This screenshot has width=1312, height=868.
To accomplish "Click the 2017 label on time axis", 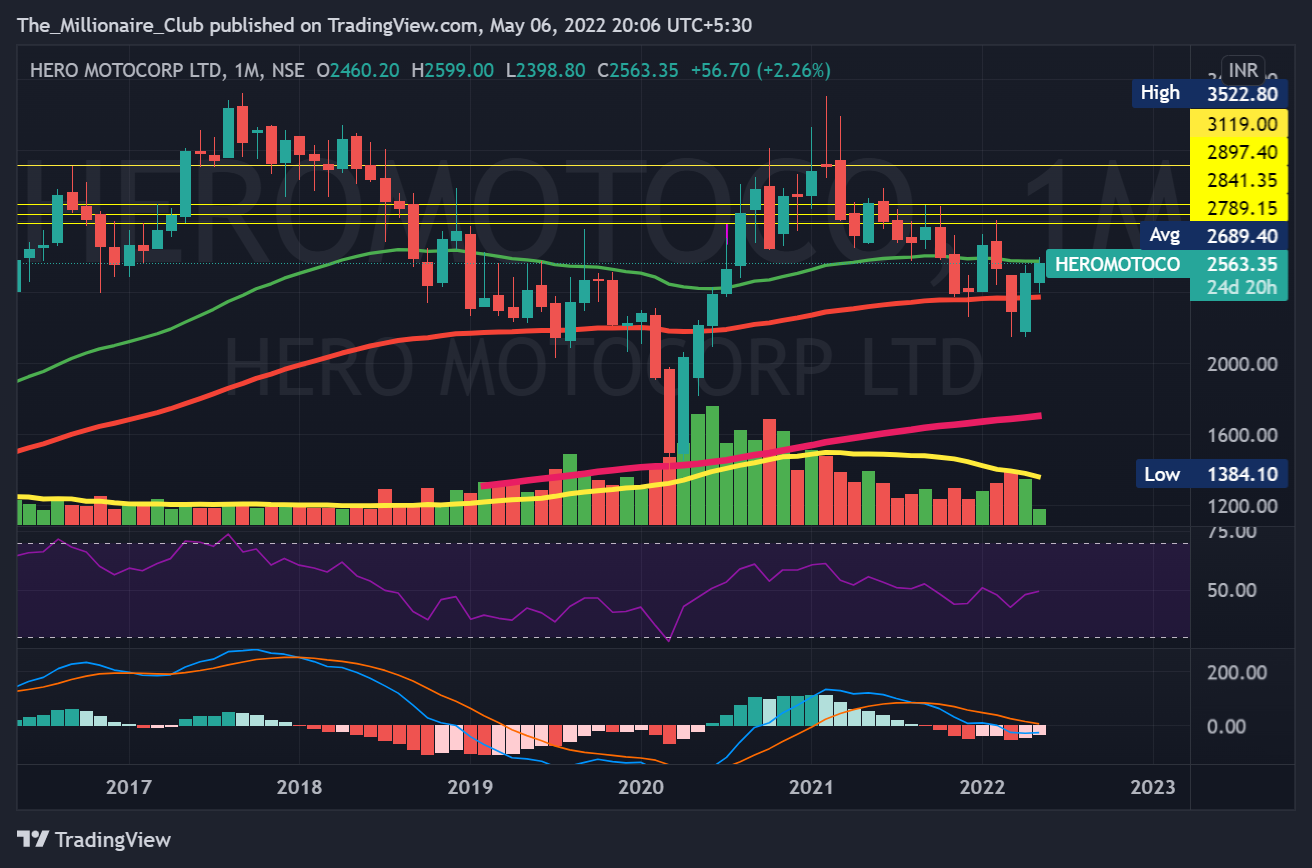I will tap(127, 787).
